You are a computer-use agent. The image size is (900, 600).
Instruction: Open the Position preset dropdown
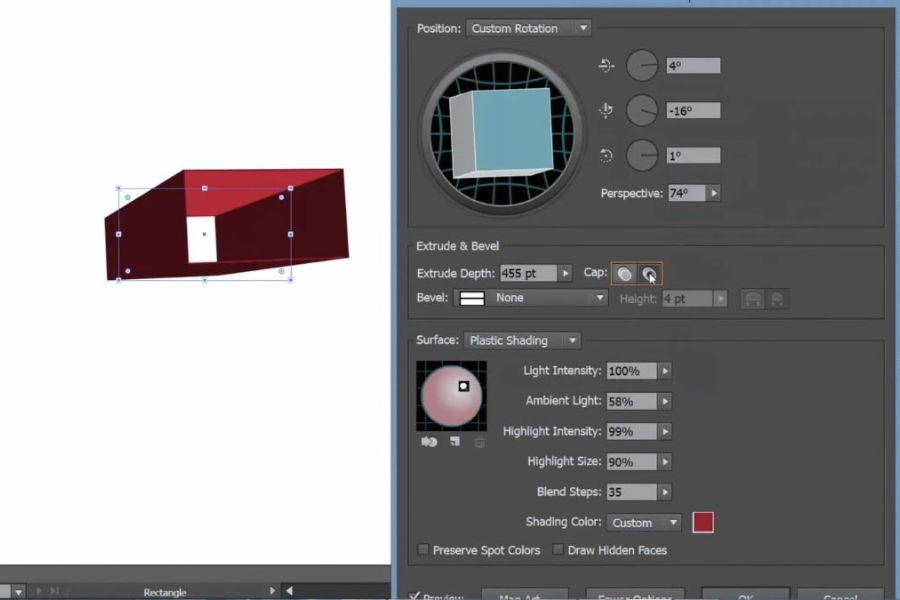click(528, 28)
